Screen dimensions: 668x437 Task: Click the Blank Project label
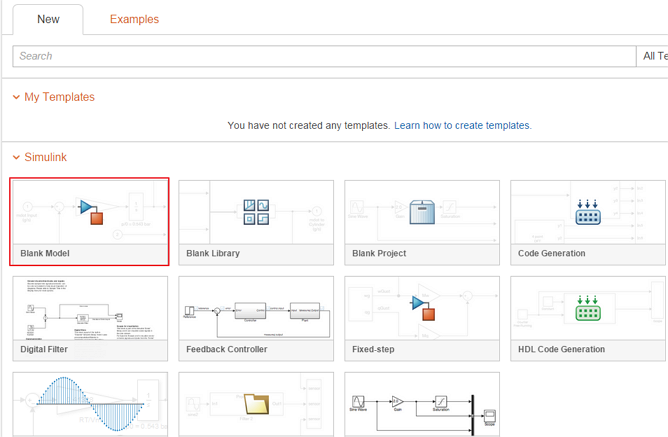tap(379, 254)
